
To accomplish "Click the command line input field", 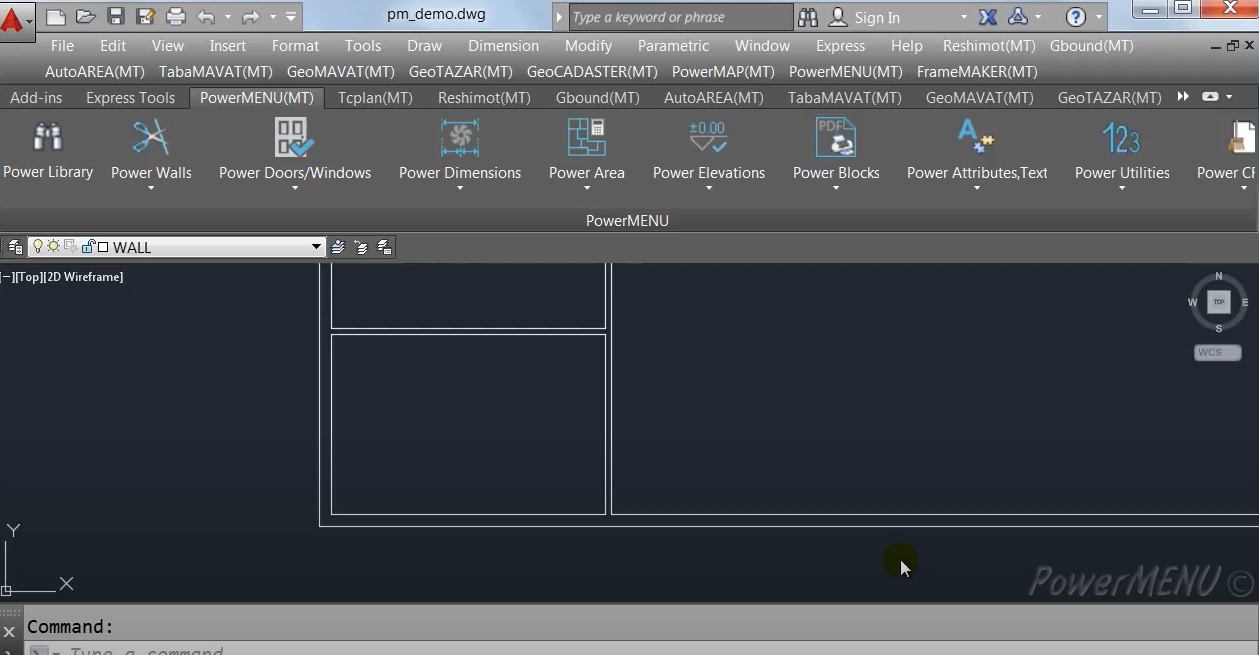I will coord(640,650).
